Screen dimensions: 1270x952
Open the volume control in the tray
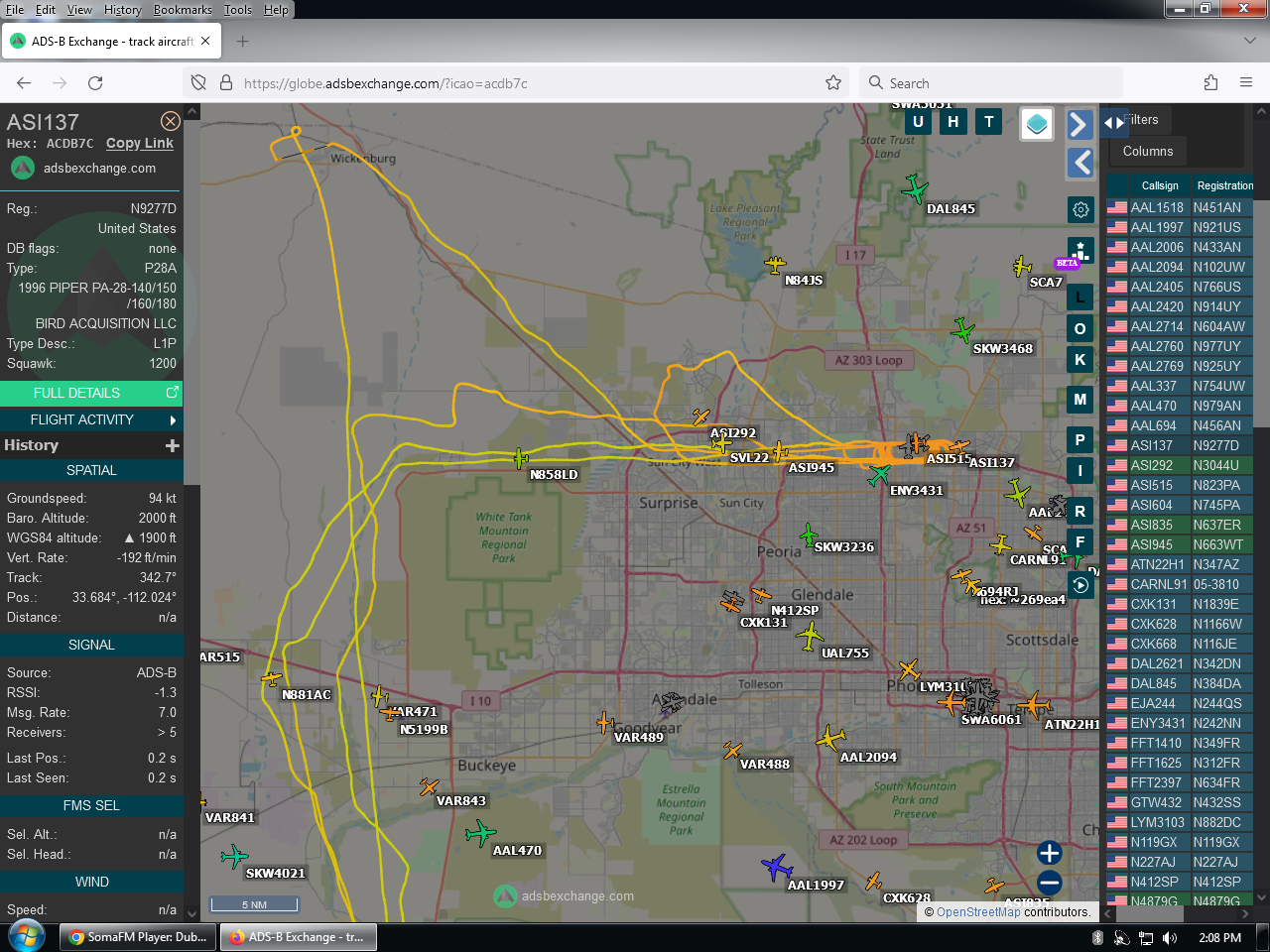[x=1170, y=938]
